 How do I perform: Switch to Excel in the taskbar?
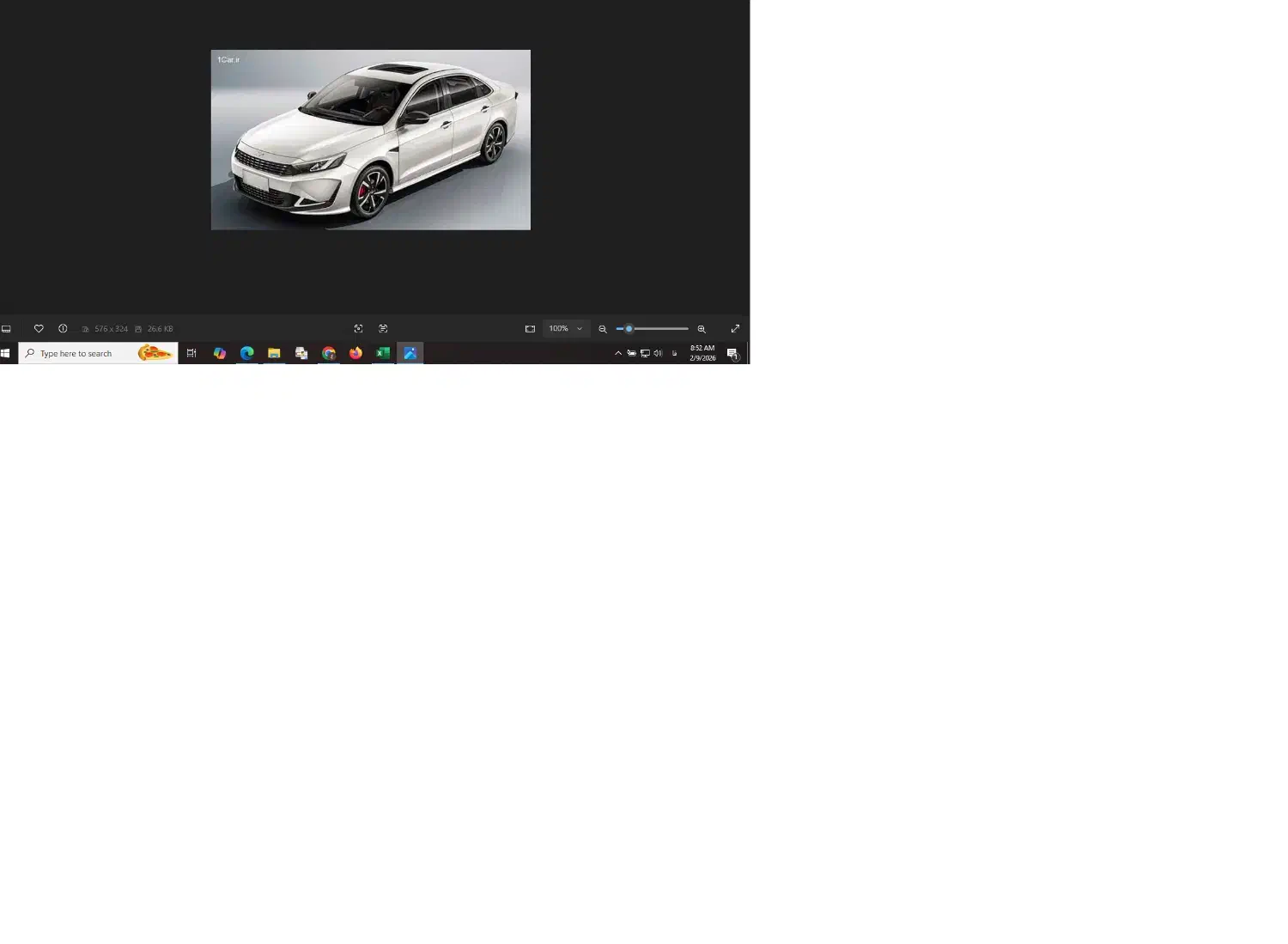383,353
